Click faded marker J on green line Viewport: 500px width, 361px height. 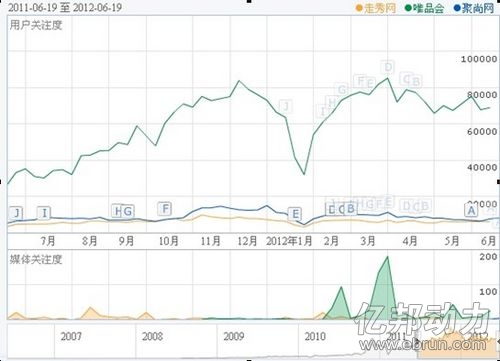coord(286,106)
